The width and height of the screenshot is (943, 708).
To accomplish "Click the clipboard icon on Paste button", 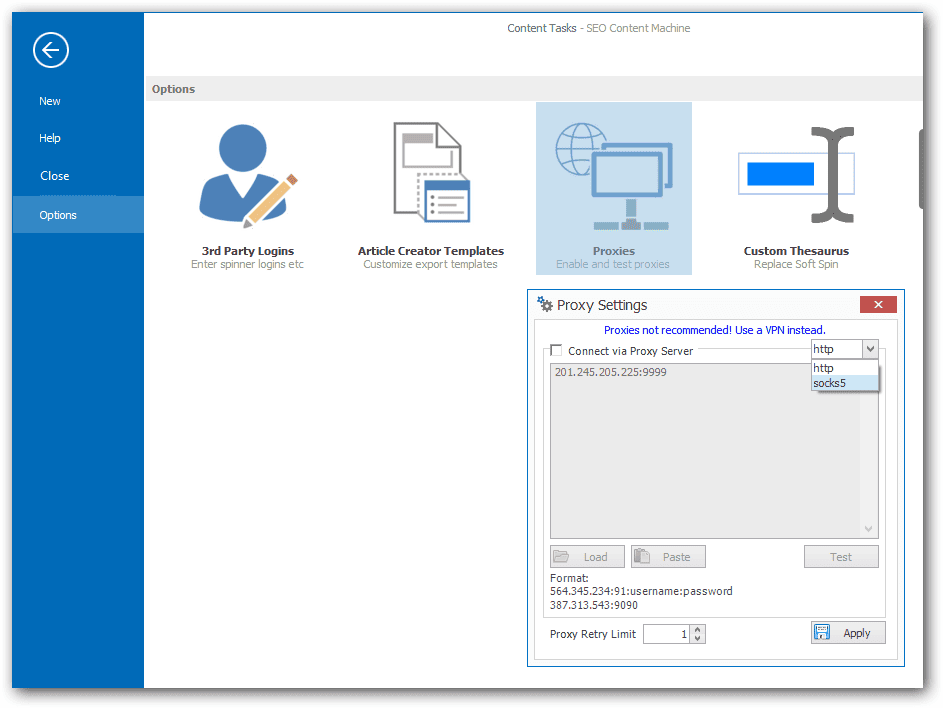I will 642,556.
